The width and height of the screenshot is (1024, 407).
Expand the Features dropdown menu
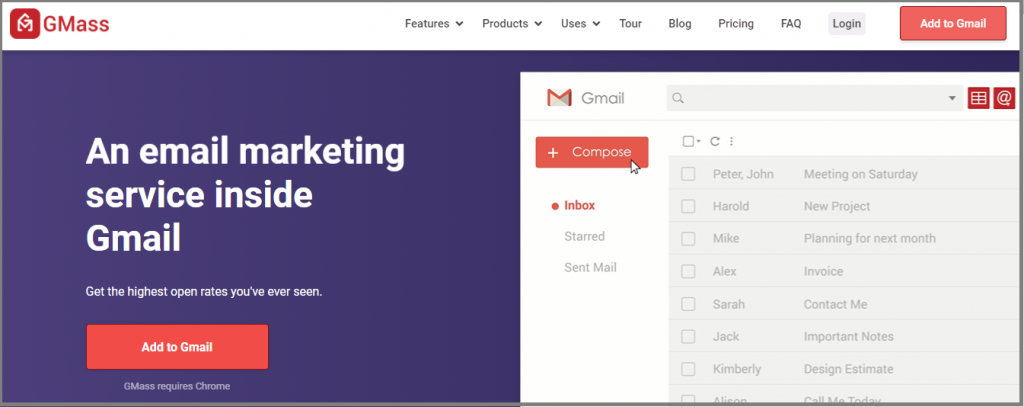(x=434, y=24)
